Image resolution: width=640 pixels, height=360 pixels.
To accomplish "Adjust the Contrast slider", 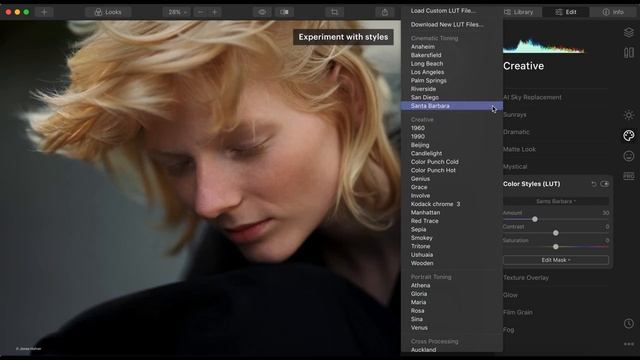I will (556, 233).
